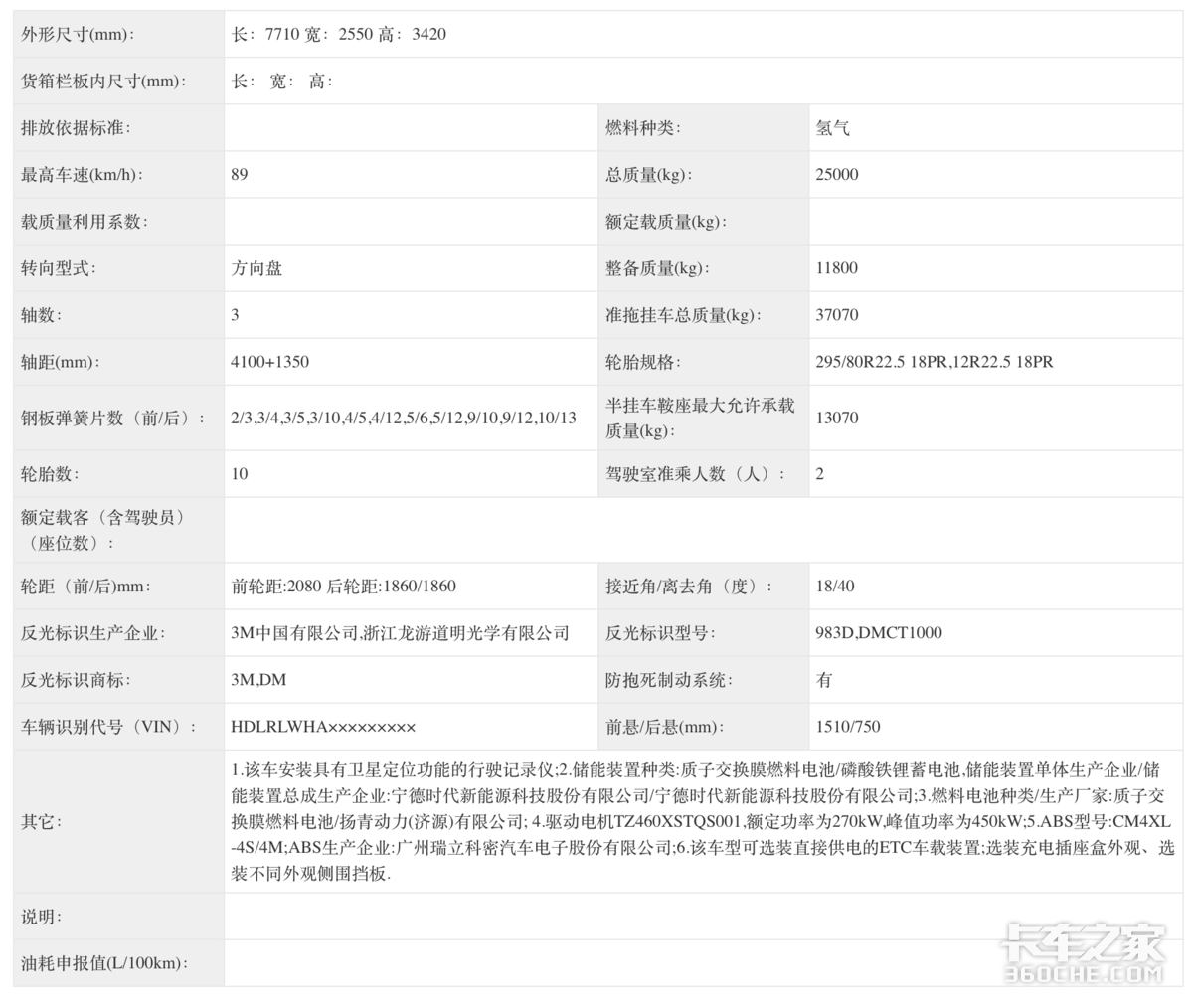Select the front/rear overhang value 1510/750
This screenshot has height=1008, width=1193.
pyautogui.click(x=847, y=727)
